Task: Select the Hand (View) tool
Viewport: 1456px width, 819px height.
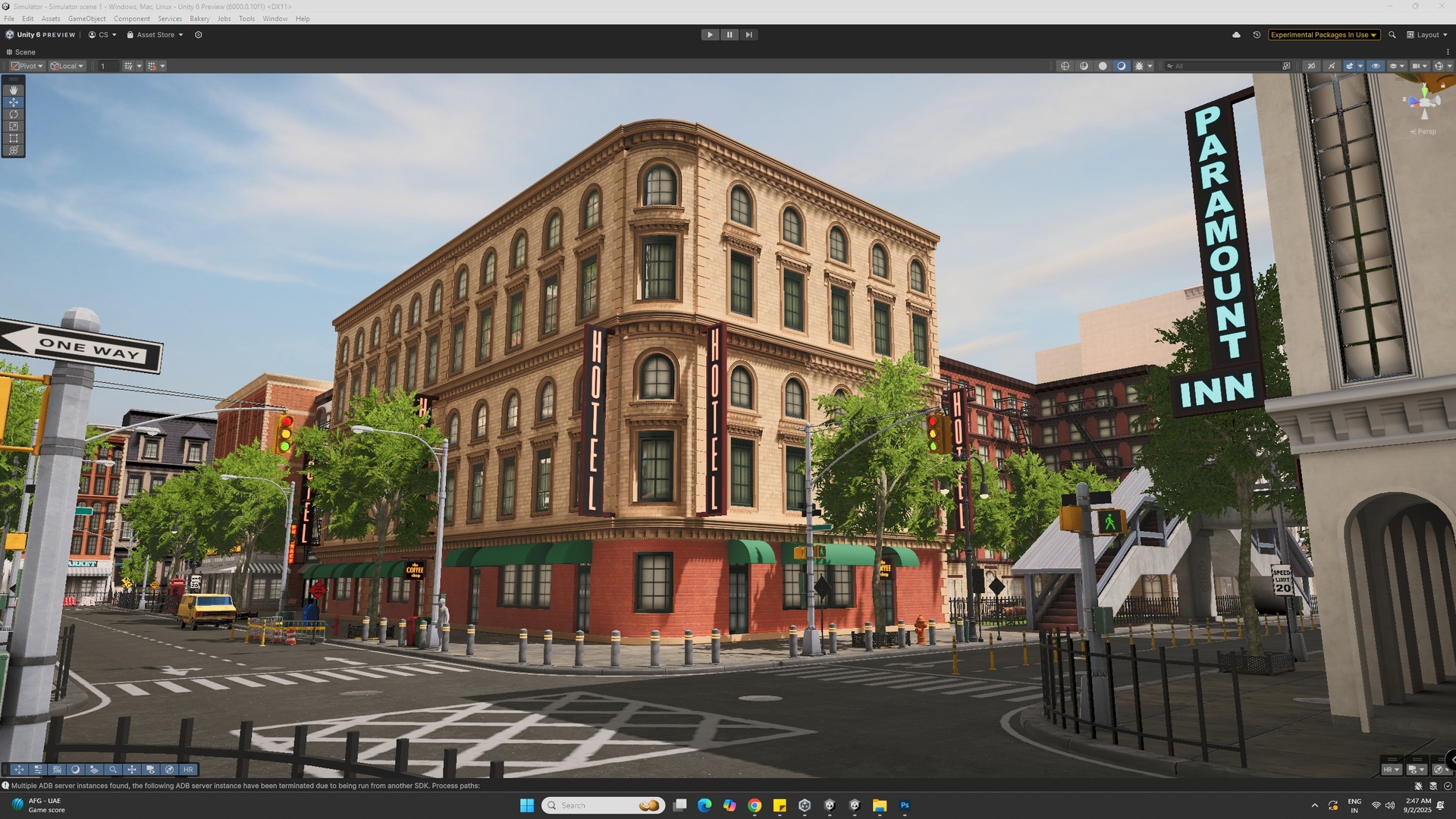Action: pos(14,89)
